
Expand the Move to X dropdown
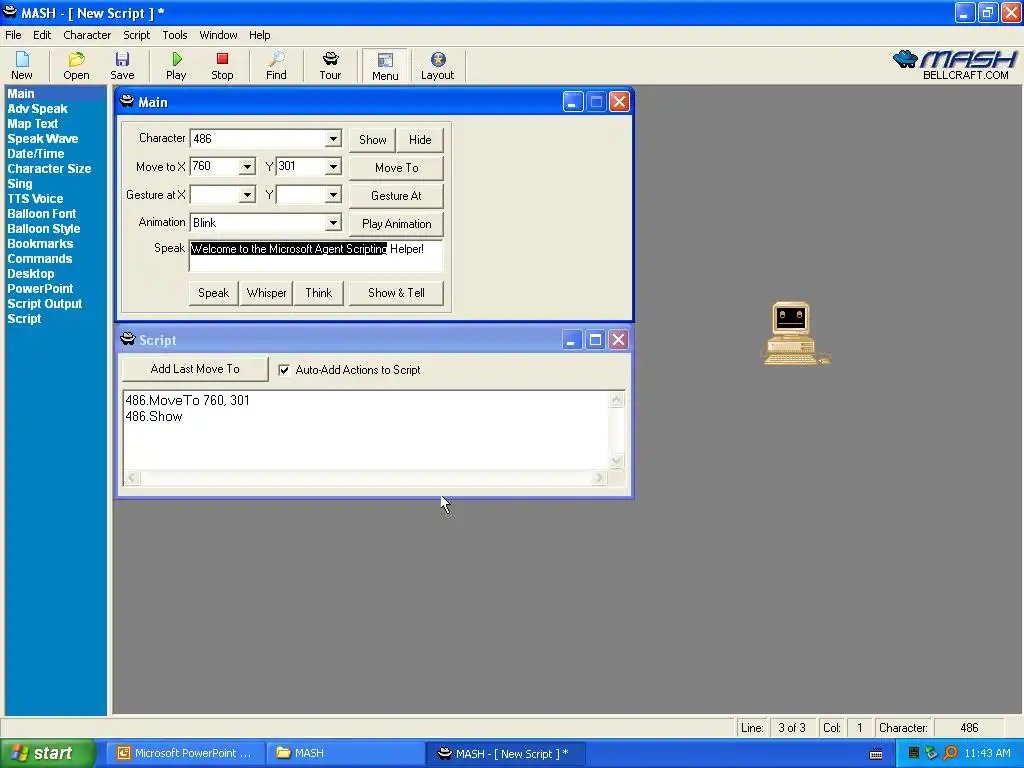pos(247,167)
